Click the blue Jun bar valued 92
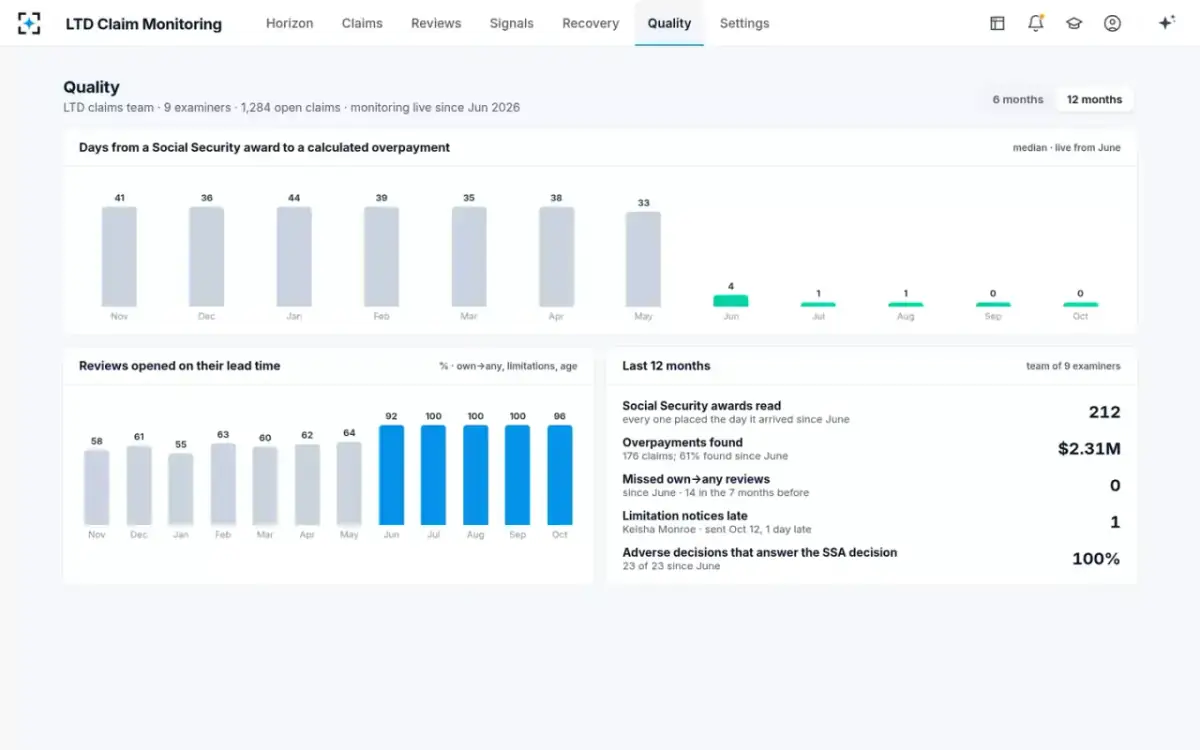The width and height of the screenshot is (1200, 750). (x=391, y=475)
